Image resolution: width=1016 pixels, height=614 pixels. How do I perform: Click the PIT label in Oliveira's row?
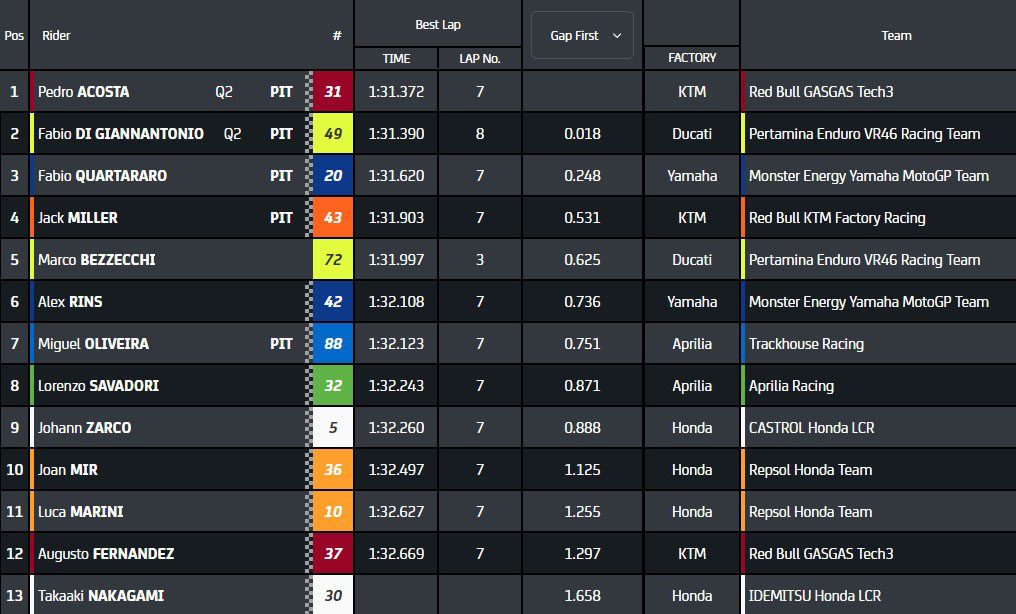point(281,344)
